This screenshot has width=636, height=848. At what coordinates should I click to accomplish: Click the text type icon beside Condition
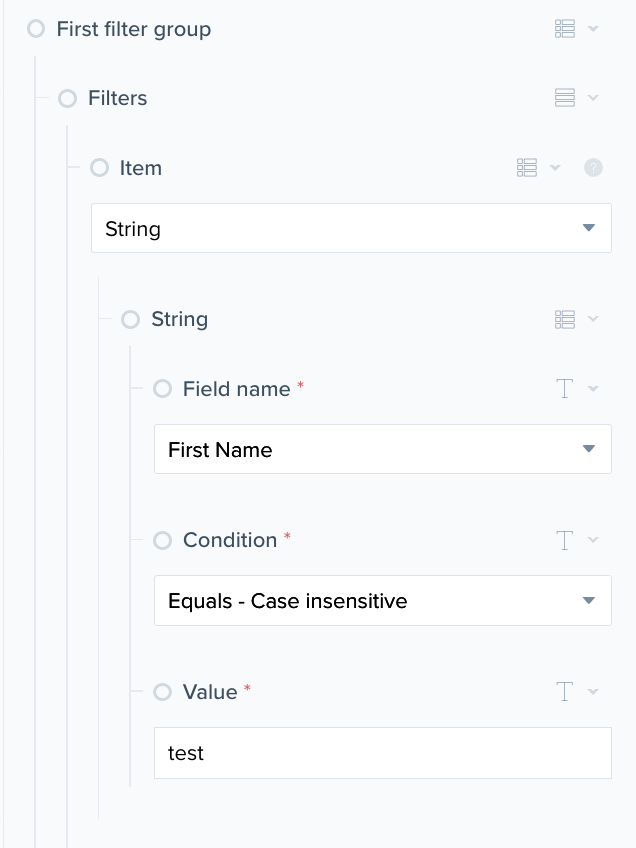pos(564,540)
